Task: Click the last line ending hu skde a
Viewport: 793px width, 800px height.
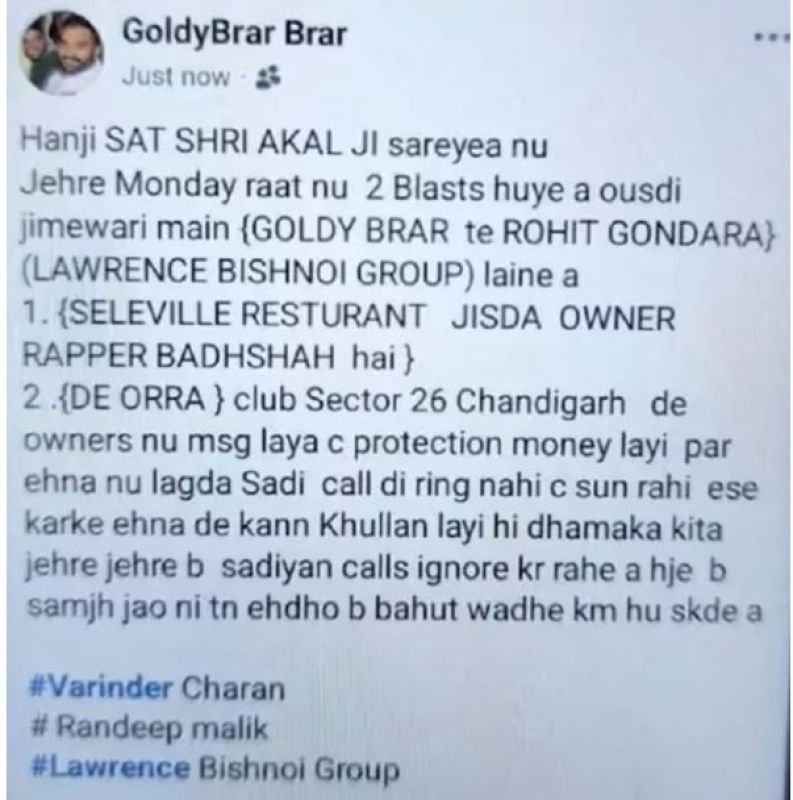Action: coord(394,609)
